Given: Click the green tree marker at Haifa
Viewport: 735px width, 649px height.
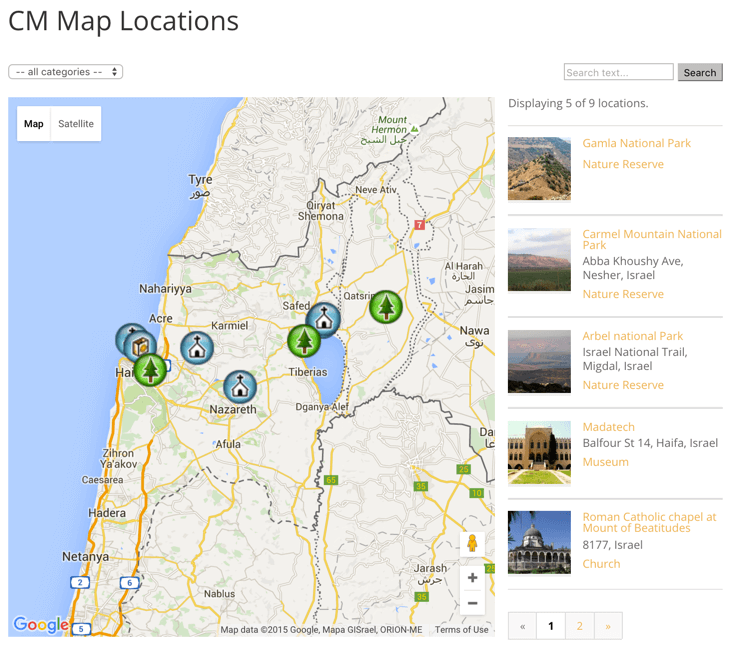Looking at the screenshot, I should 150,370.
